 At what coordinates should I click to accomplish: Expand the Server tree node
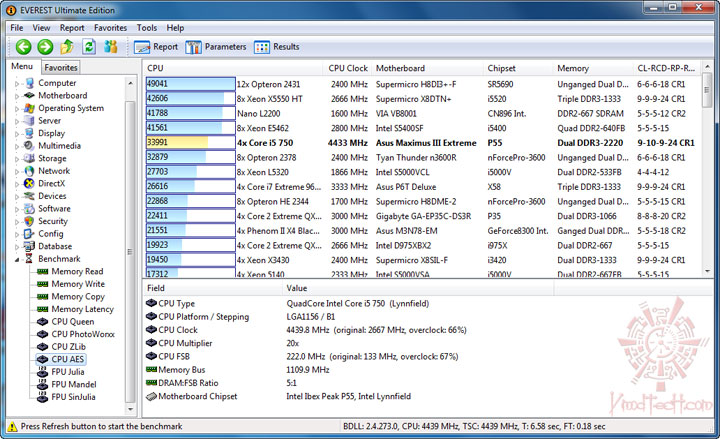click(17, 121)
